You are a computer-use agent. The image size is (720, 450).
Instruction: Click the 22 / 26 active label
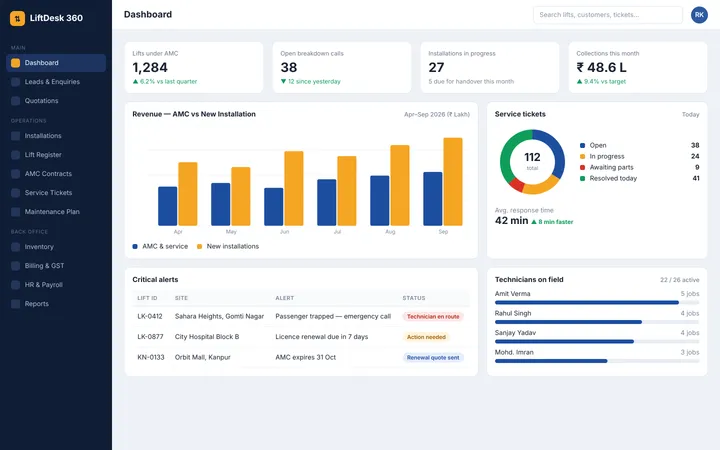680,280
